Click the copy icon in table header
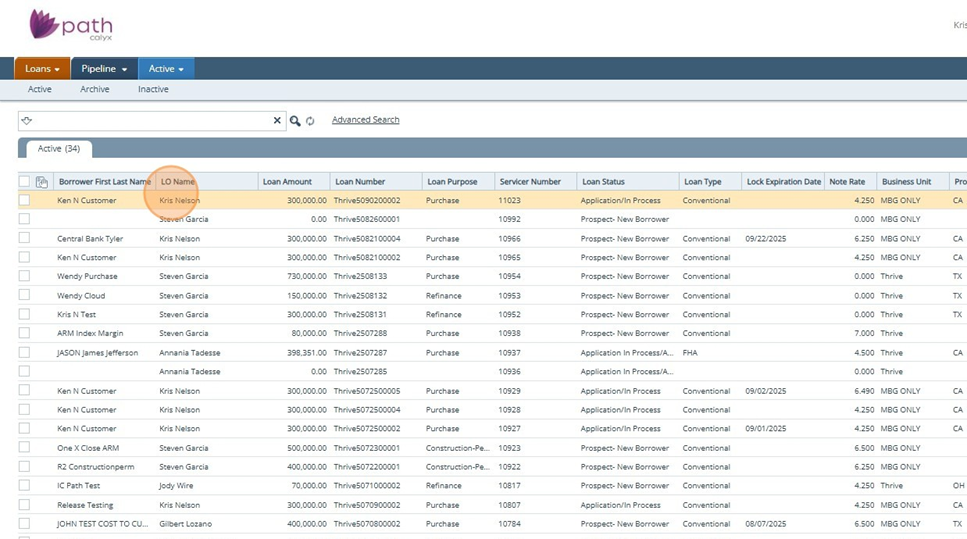The height and width of the screenshot is (539, 967). tap(42, 182)
